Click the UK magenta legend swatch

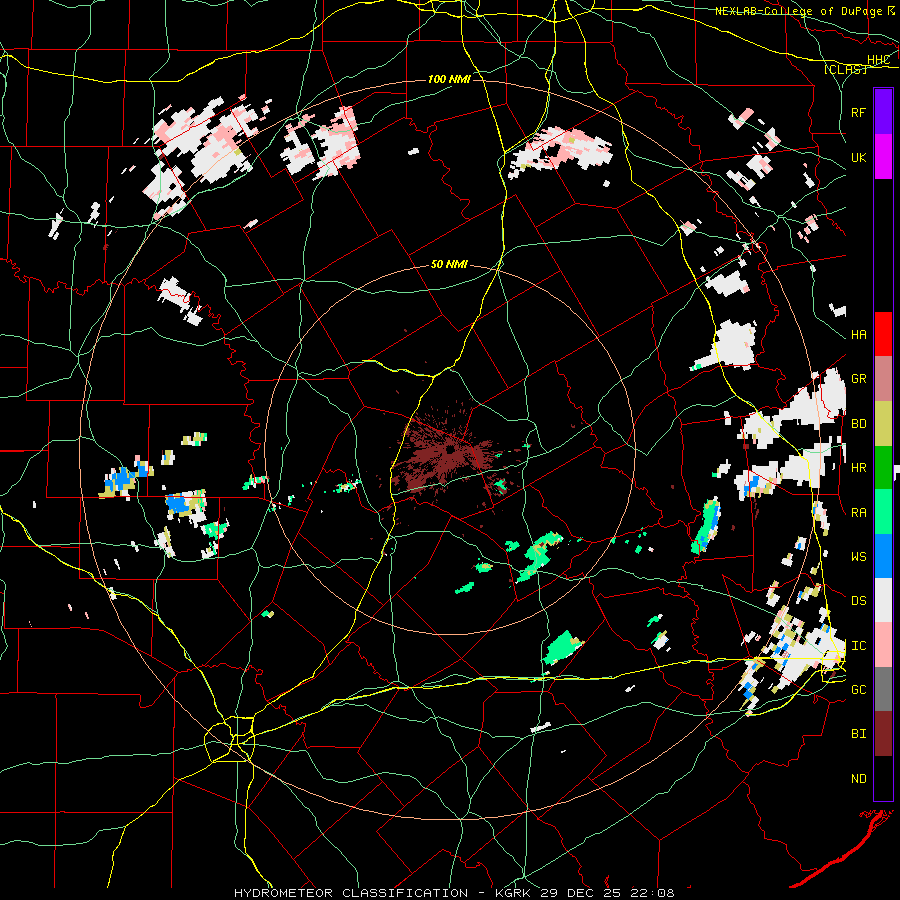pos(883,157)
